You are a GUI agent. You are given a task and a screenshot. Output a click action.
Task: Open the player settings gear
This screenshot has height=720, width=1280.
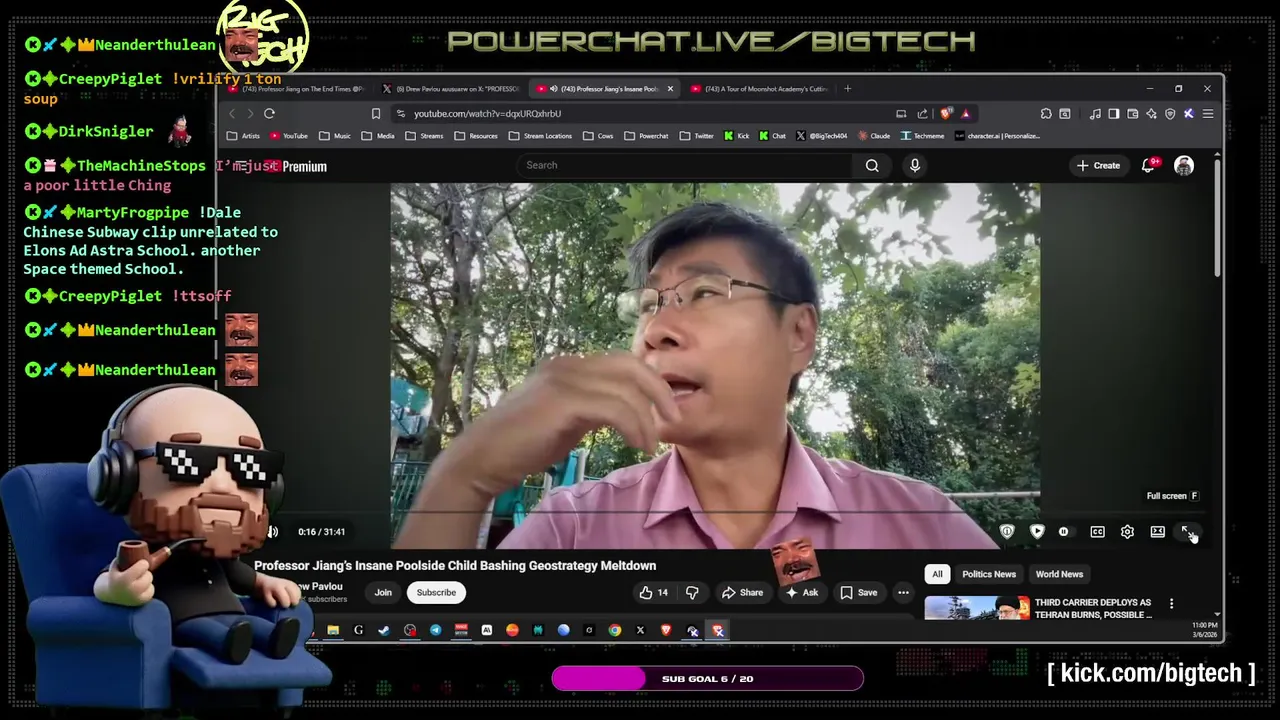[1127, 532]
